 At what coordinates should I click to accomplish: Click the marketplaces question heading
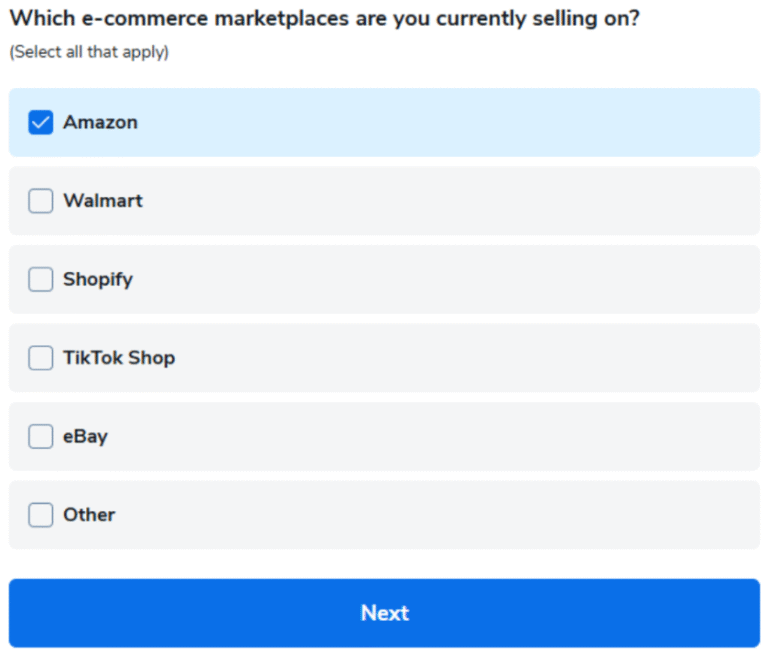[x=325, y=19]
